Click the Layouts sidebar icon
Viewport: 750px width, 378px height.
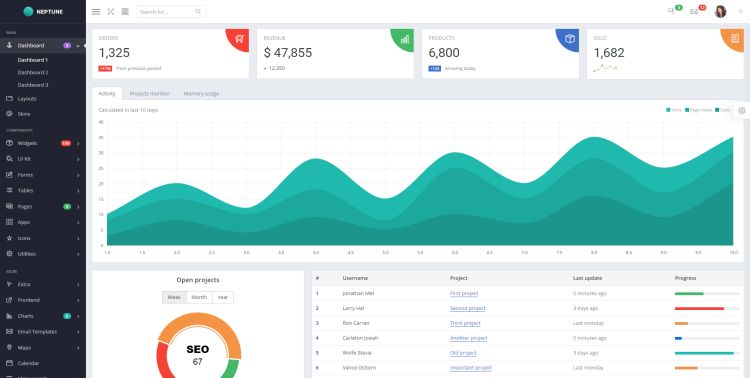9,99
